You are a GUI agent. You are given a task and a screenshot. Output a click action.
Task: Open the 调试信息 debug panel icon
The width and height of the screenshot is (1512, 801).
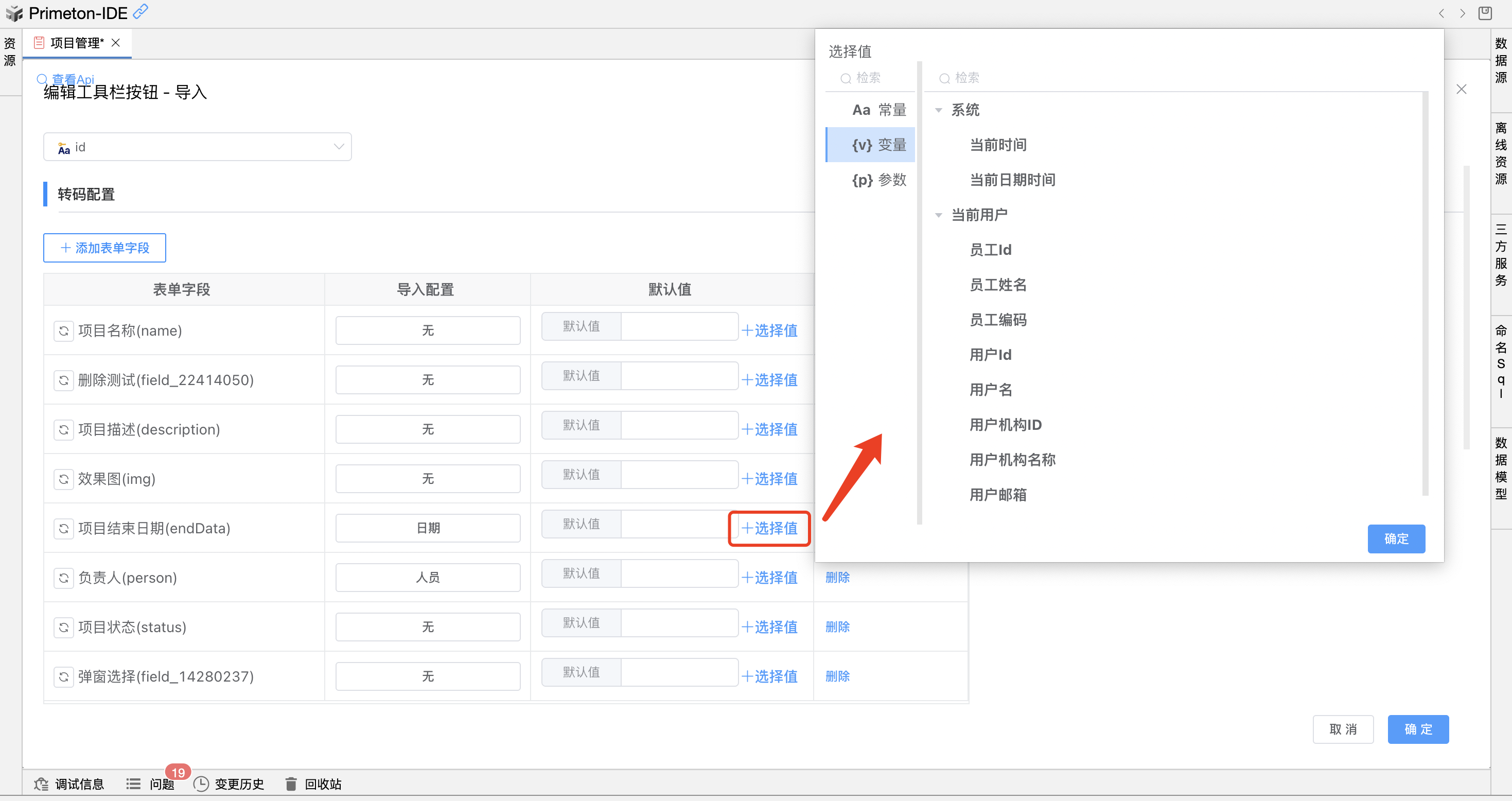click(x=41, y=784)
